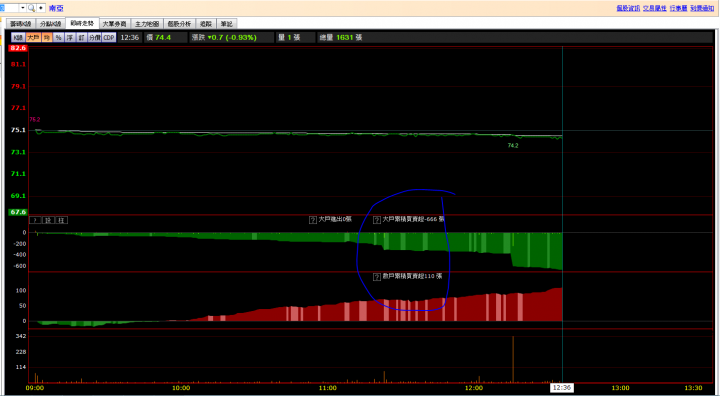
Task: Open the 到價通知 link
Action: click(702, 8)
